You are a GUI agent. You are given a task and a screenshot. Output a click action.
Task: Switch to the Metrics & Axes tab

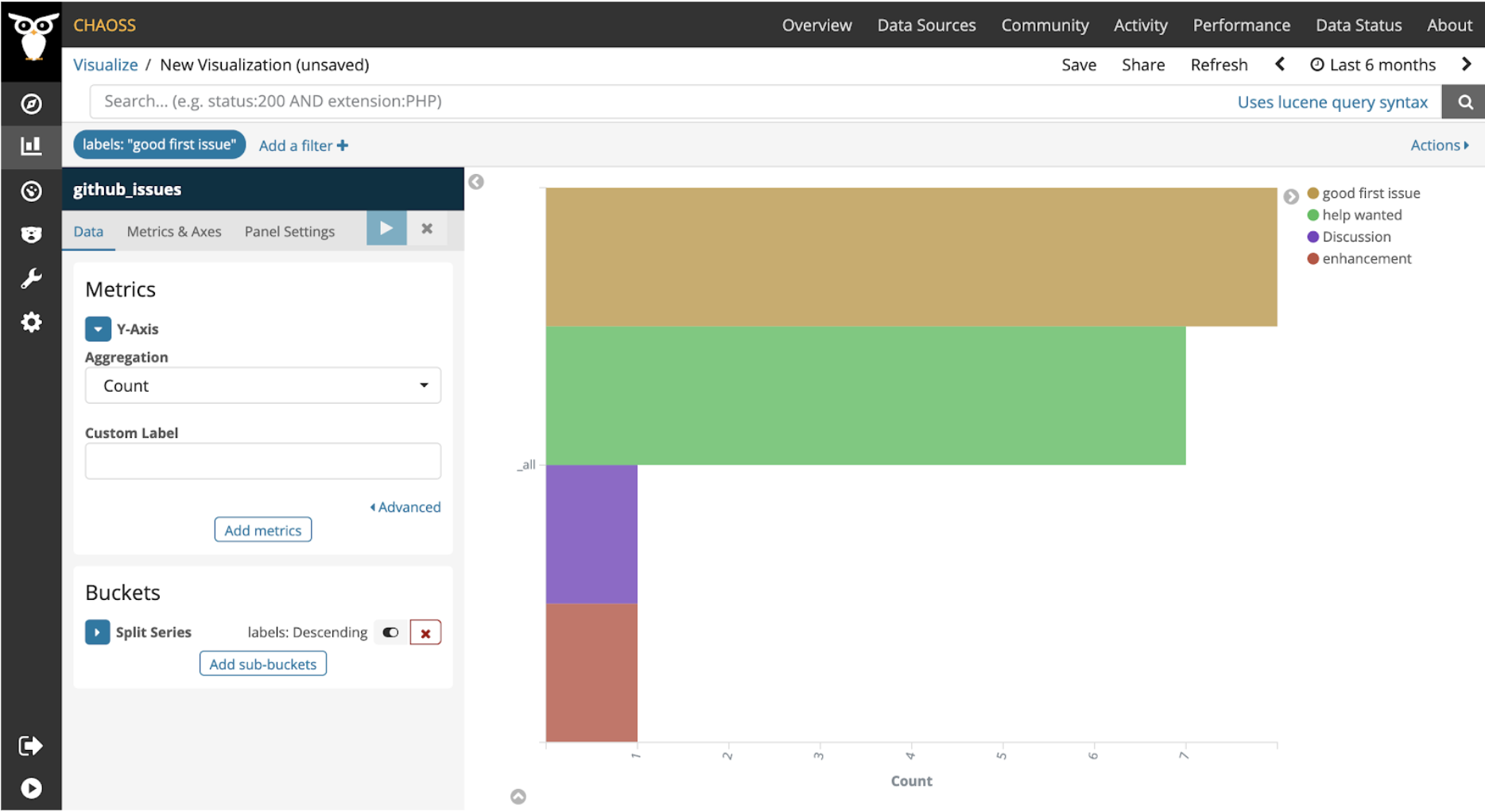coord(174,232)
